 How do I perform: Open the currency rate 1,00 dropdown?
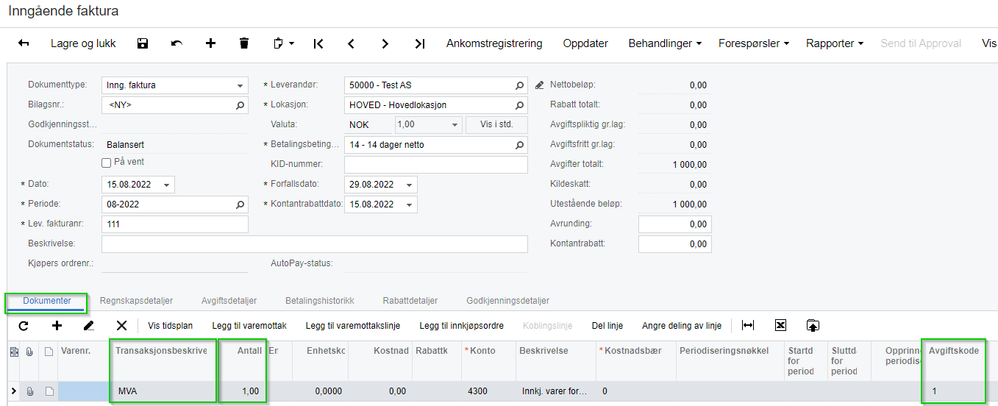pyautogui.click(x=454, y=125)
